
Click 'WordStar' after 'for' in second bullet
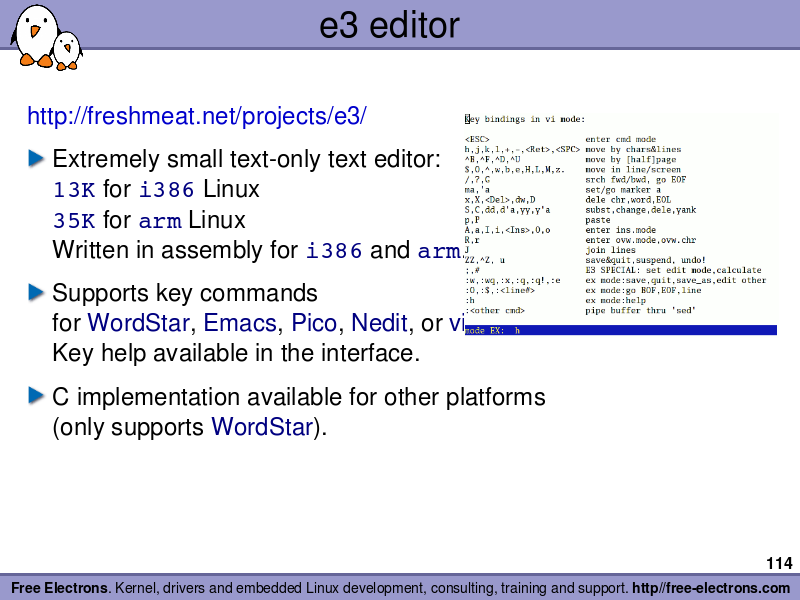(138, 323)
